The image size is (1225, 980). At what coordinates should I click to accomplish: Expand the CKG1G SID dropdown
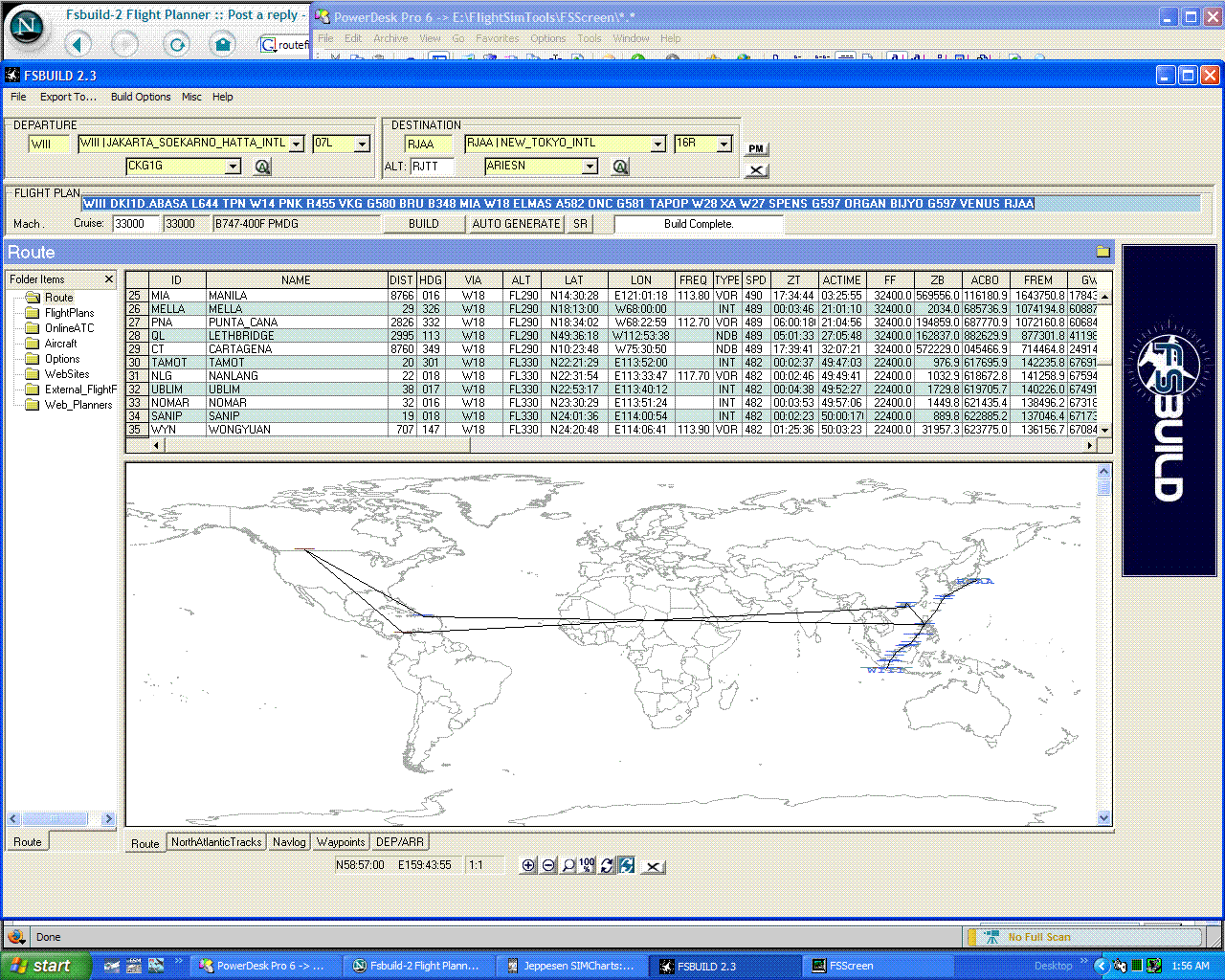[233, 167]
